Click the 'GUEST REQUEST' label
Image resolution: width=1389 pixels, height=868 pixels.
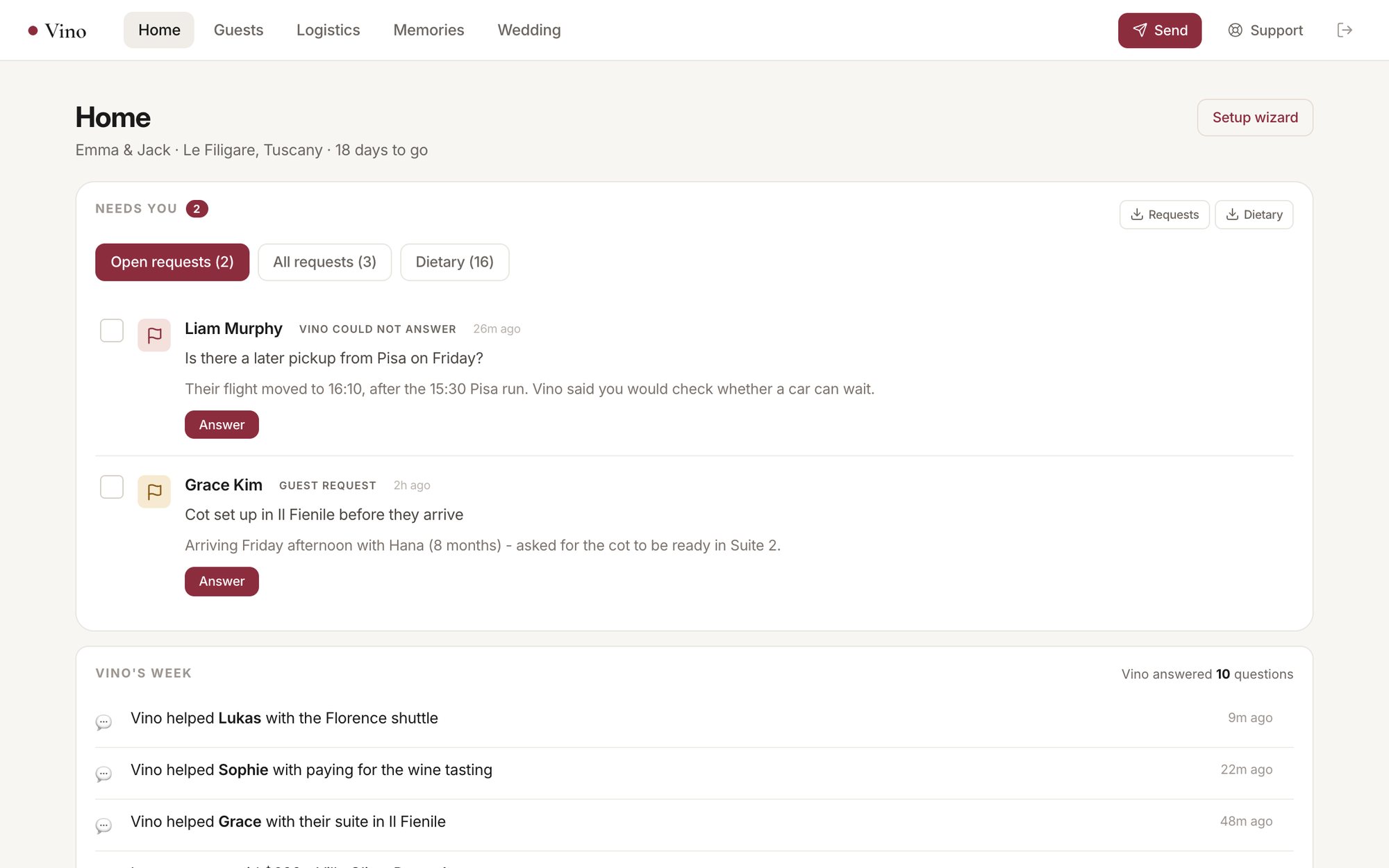[328, 485]
